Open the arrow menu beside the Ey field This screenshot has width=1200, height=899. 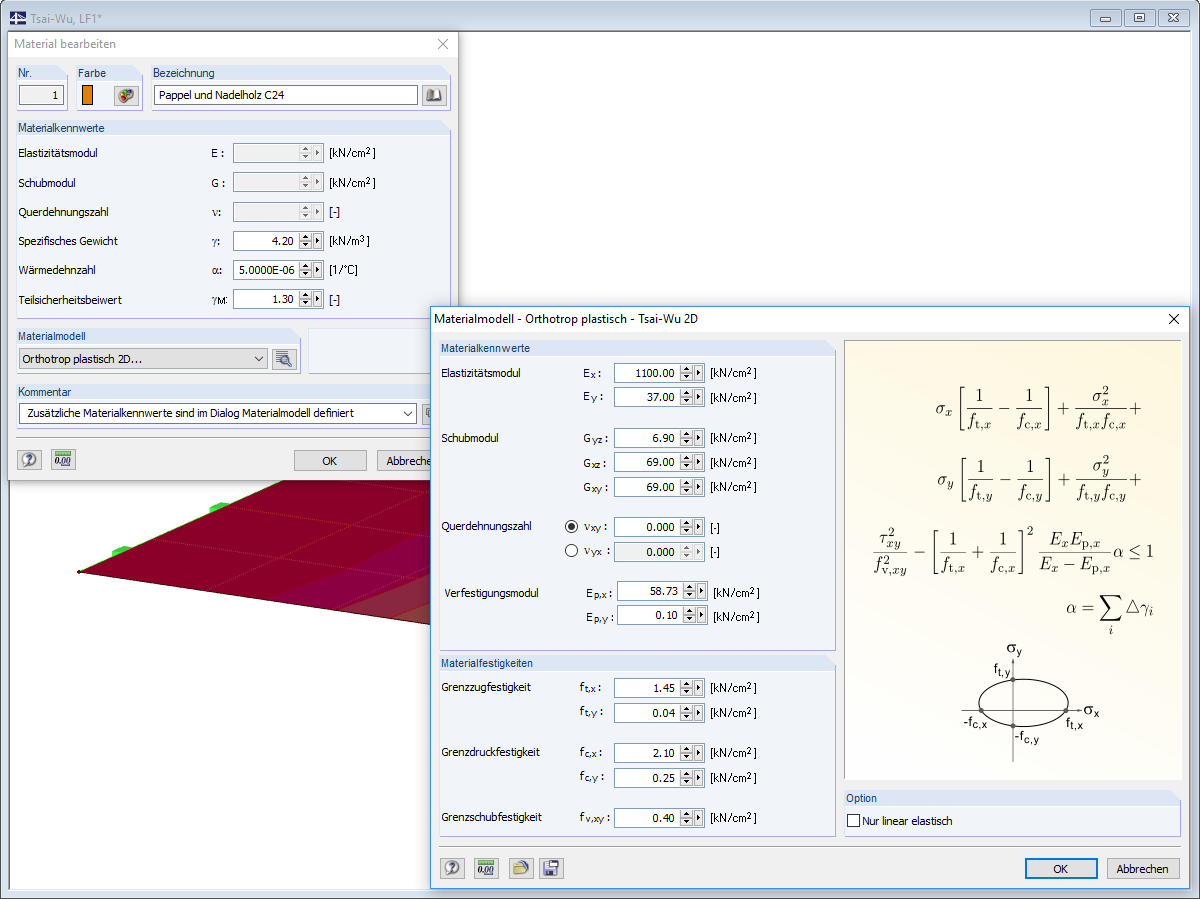(x=699, y=397)
